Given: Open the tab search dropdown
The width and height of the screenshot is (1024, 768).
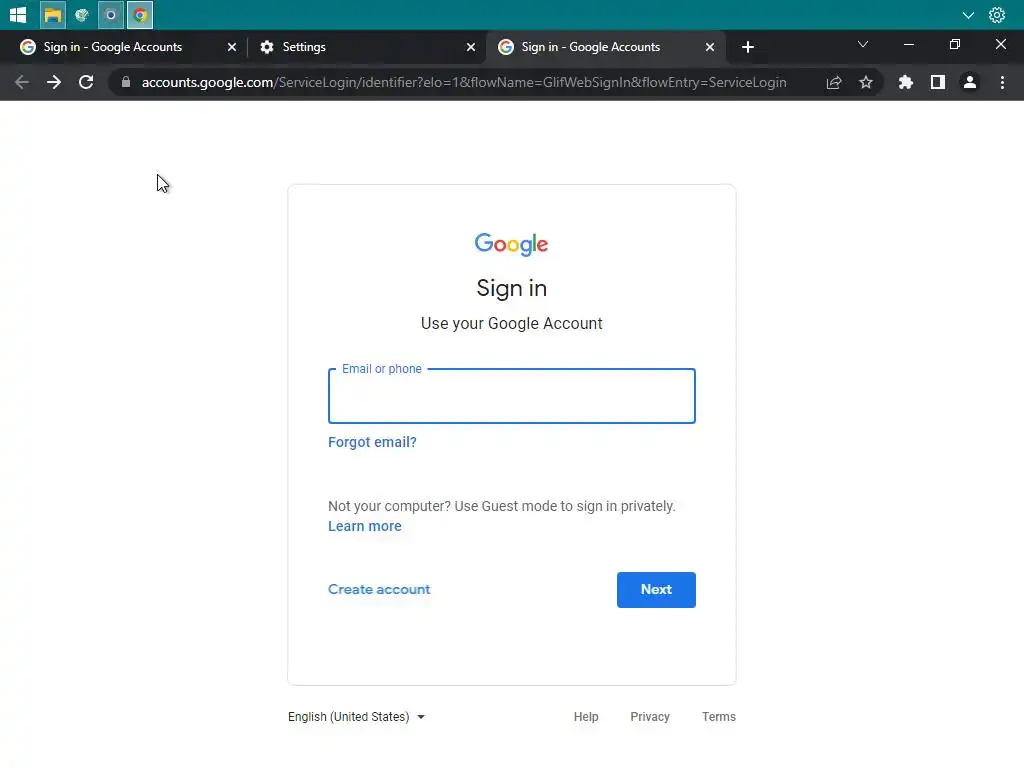Looking at the screenshot, I should (863, 44).
